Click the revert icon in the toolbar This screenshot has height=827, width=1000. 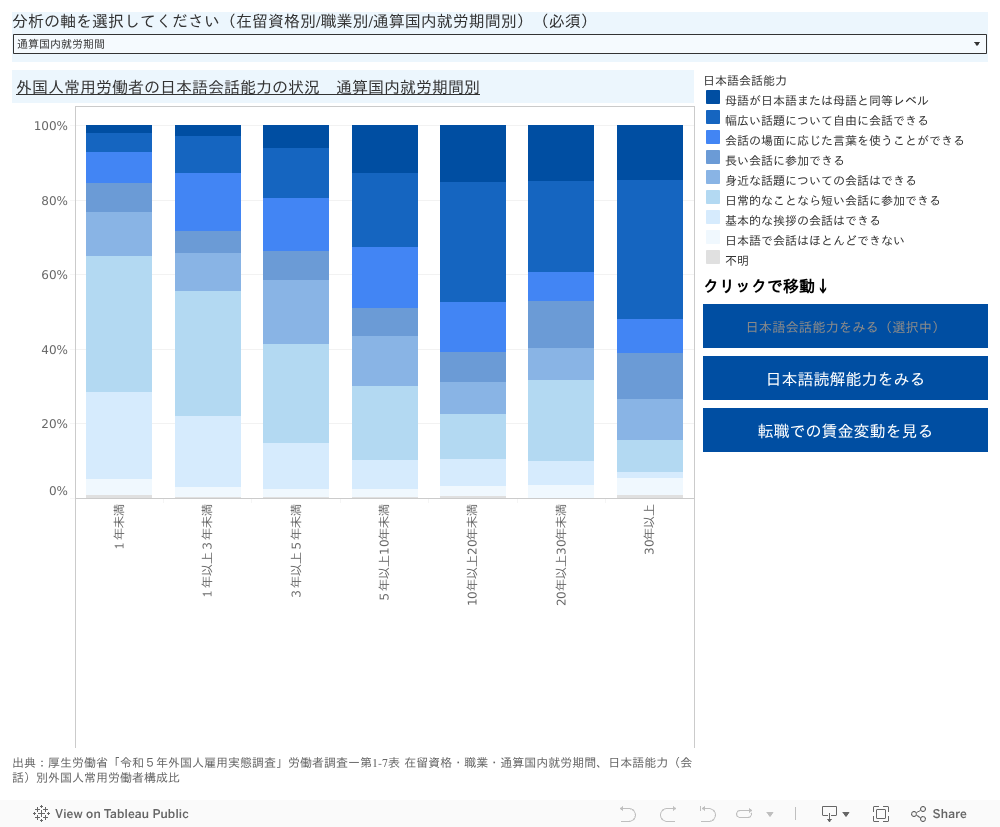coord(707,814)
